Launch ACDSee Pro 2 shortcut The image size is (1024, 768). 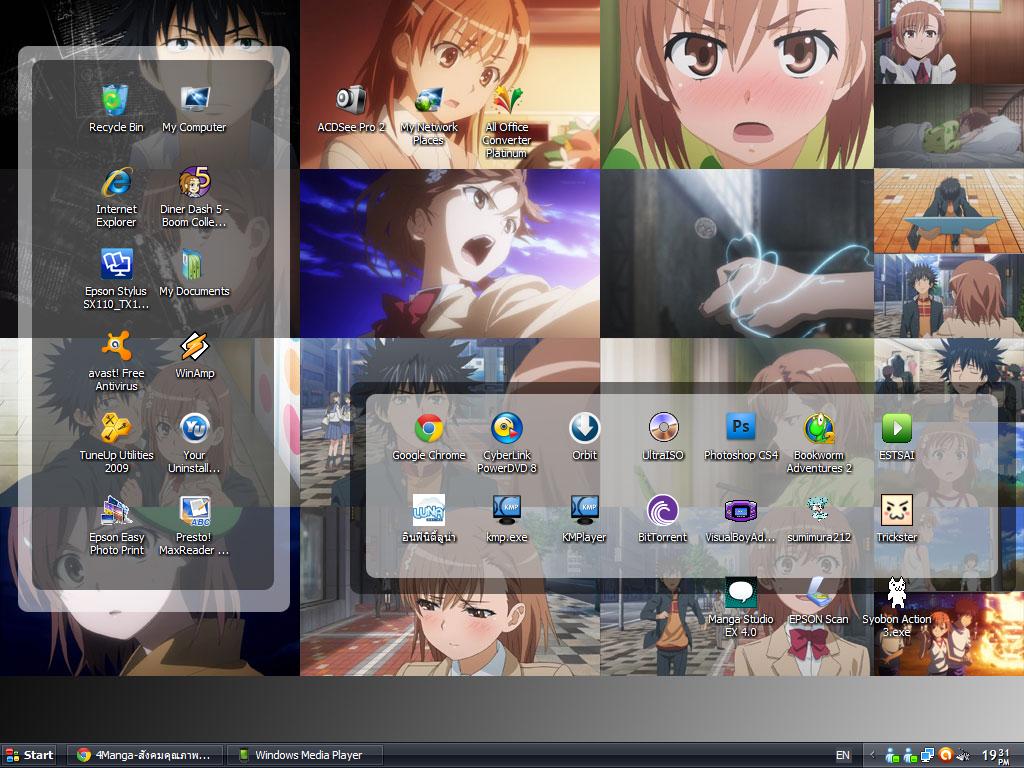point(351,108)
